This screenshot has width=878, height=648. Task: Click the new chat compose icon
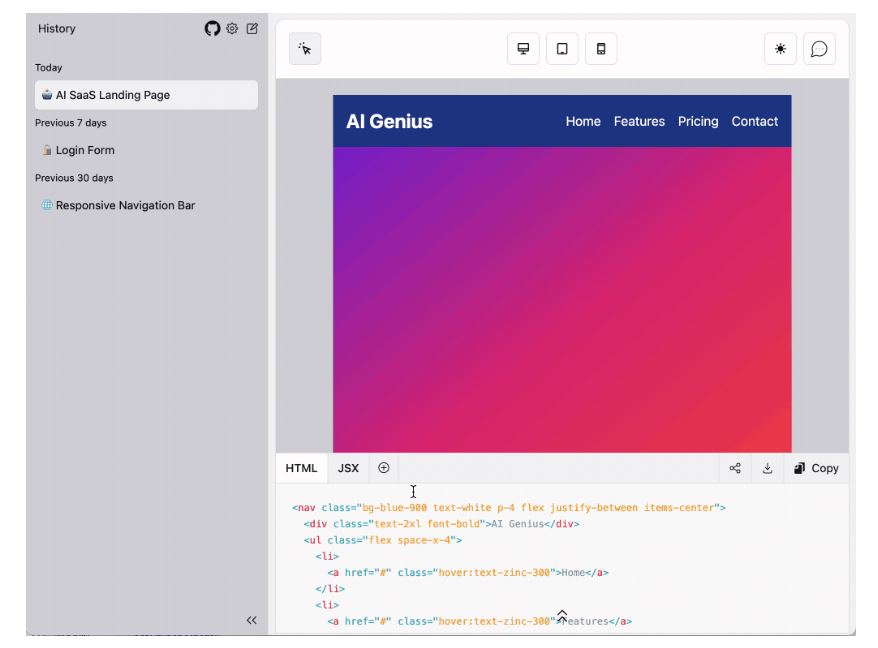point(252,29)
